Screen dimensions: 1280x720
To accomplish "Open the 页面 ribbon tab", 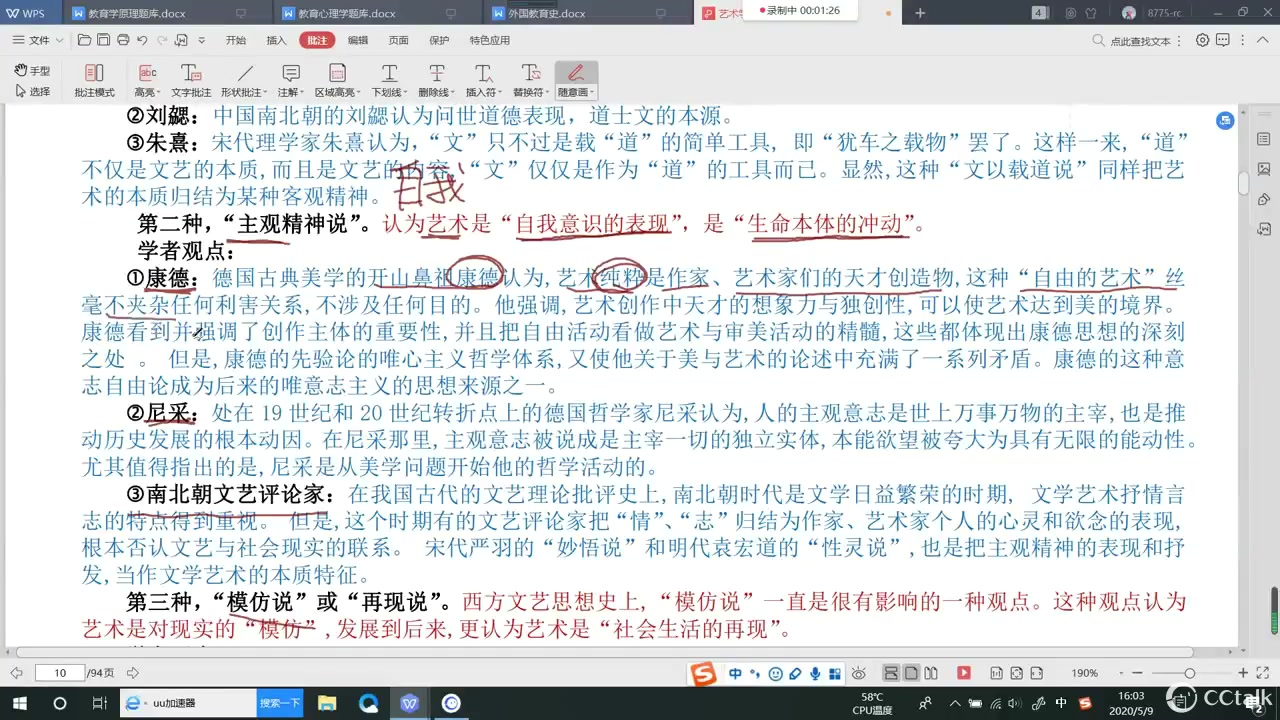I will click(x=398, y=40).
